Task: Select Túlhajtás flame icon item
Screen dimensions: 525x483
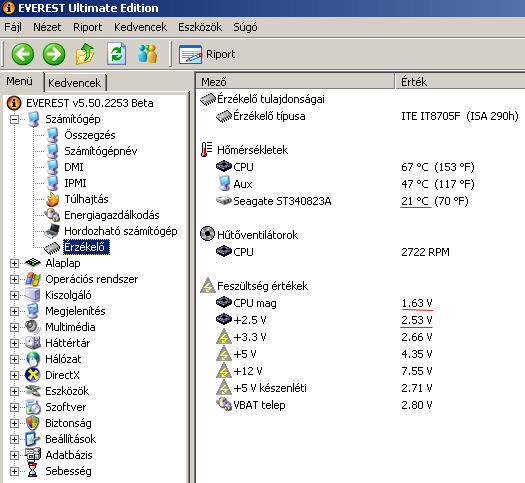Action: (x=53, y=199)
